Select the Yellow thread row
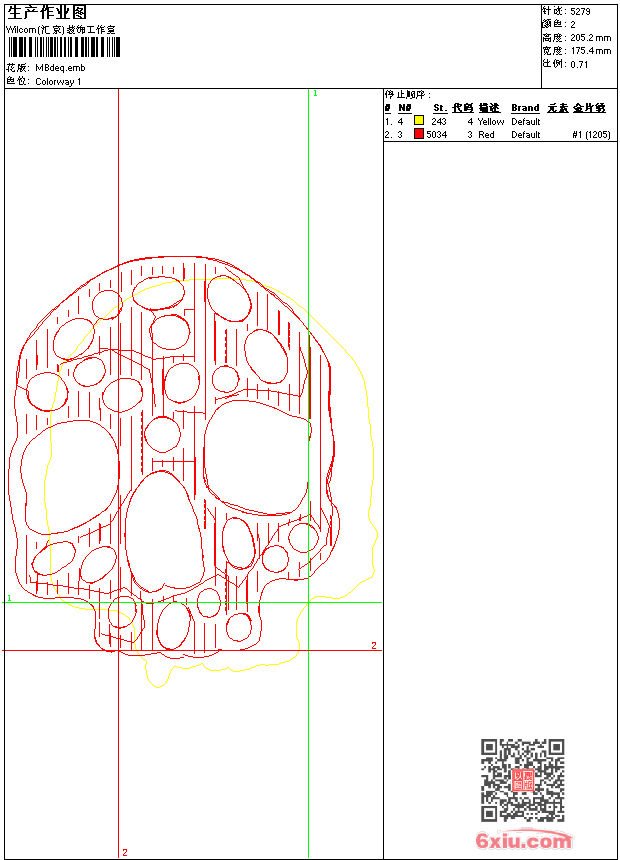The width and height of the screenshot is (620, 860). pyautogui.click(x=491, y=121)
